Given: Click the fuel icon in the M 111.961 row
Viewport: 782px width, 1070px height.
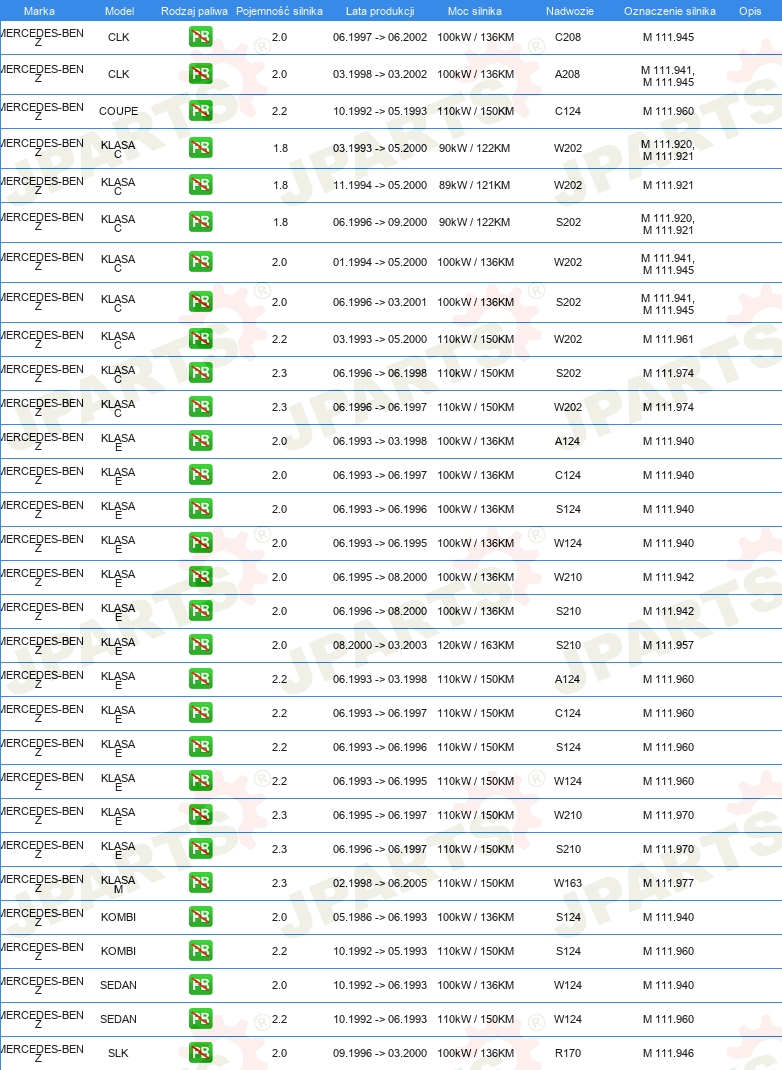Looking at the screenshot, I should point(201,339).
